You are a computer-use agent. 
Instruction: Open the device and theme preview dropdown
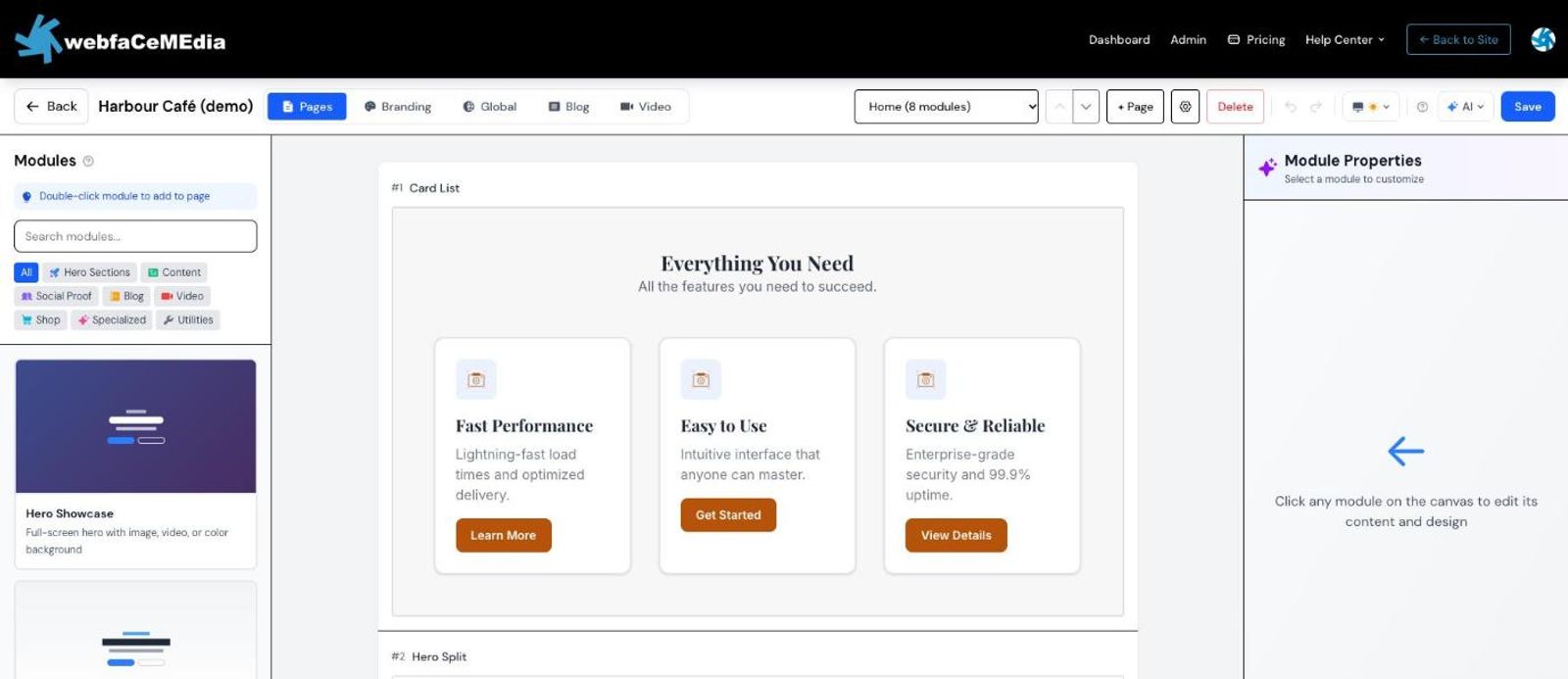1371,106
